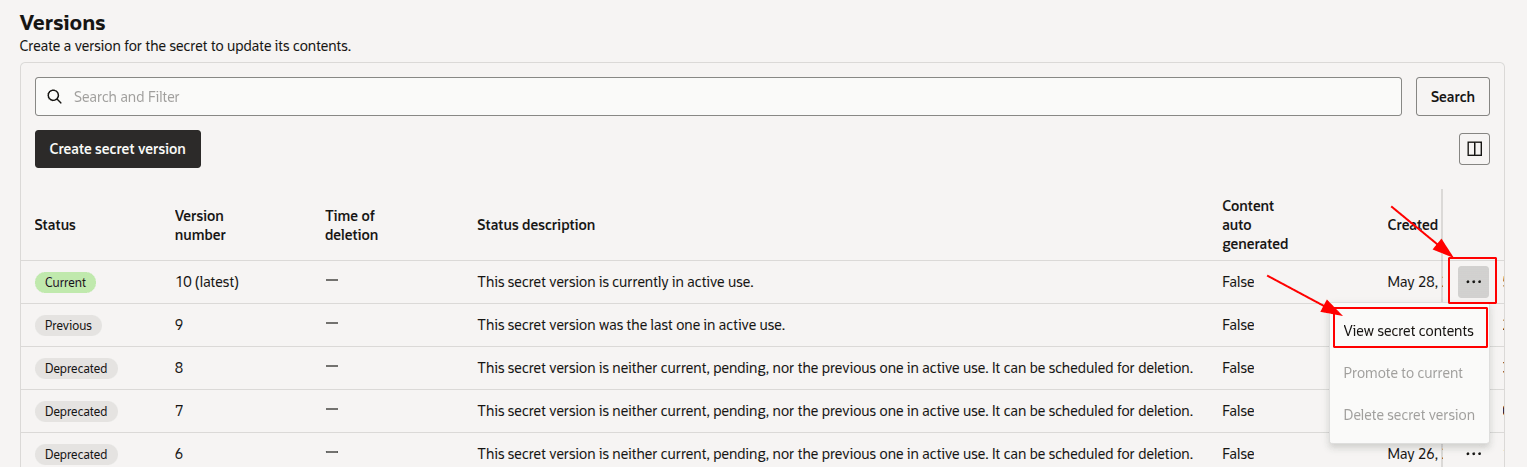This screenshot has height=467, width=1527.
Task: Click Deprecated badge on version 7
Action: (76, 411)
